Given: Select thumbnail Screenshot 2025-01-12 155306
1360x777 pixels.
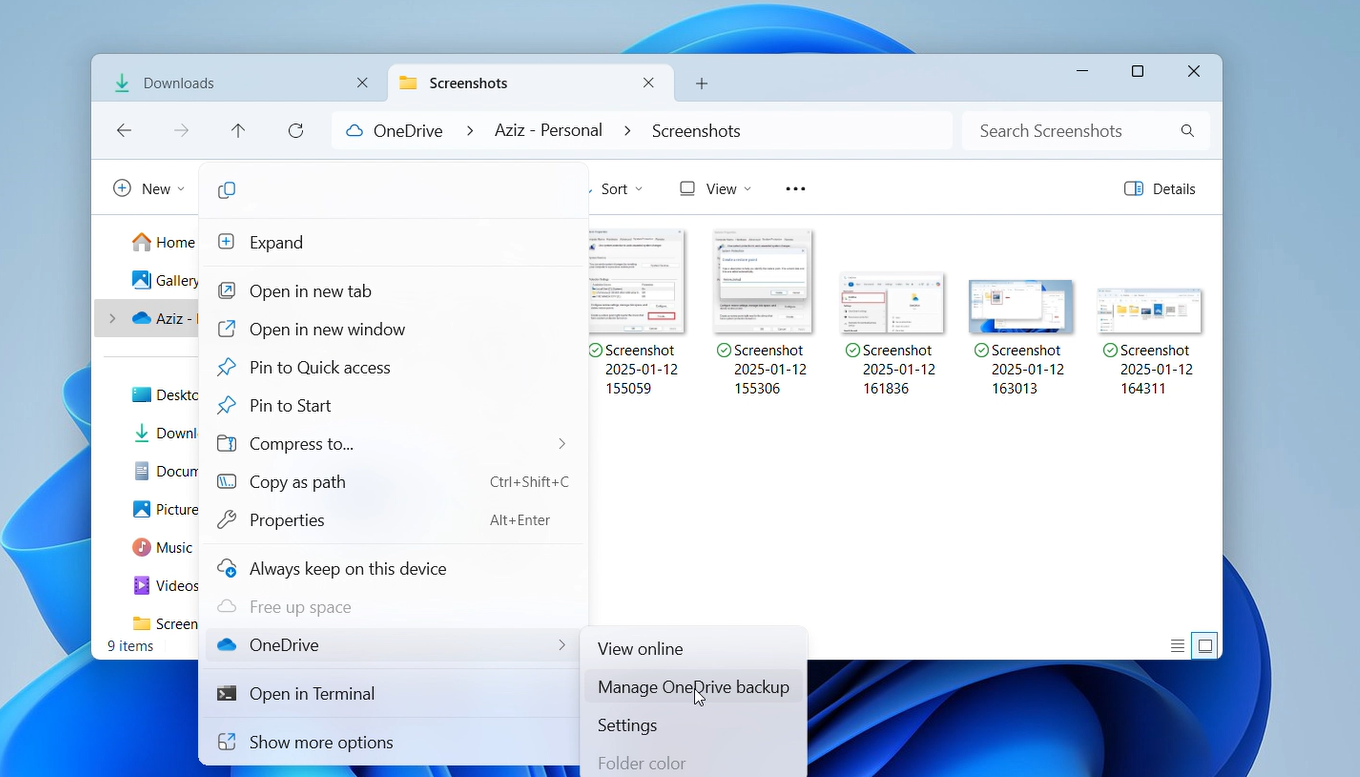Looking at the screenshot, I should pos(762,282).
